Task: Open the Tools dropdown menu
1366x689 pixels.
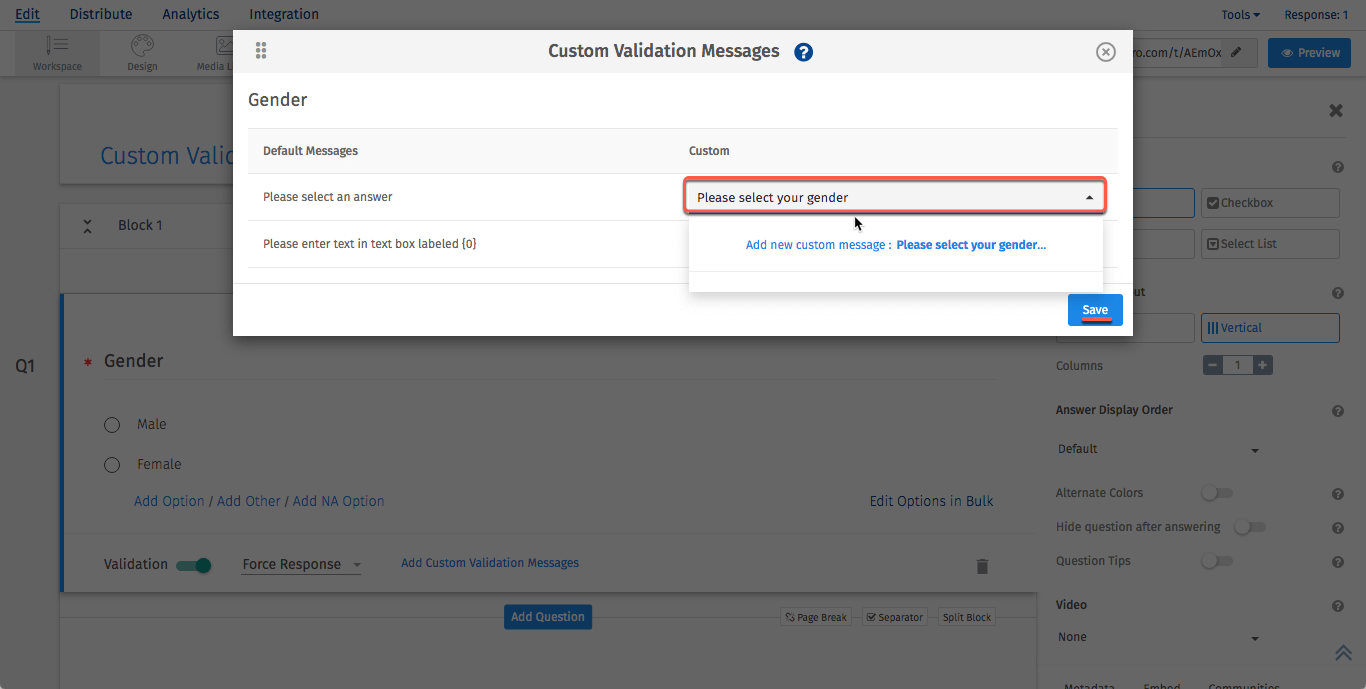Action: pyautogui.click(x=1240, y=15)
